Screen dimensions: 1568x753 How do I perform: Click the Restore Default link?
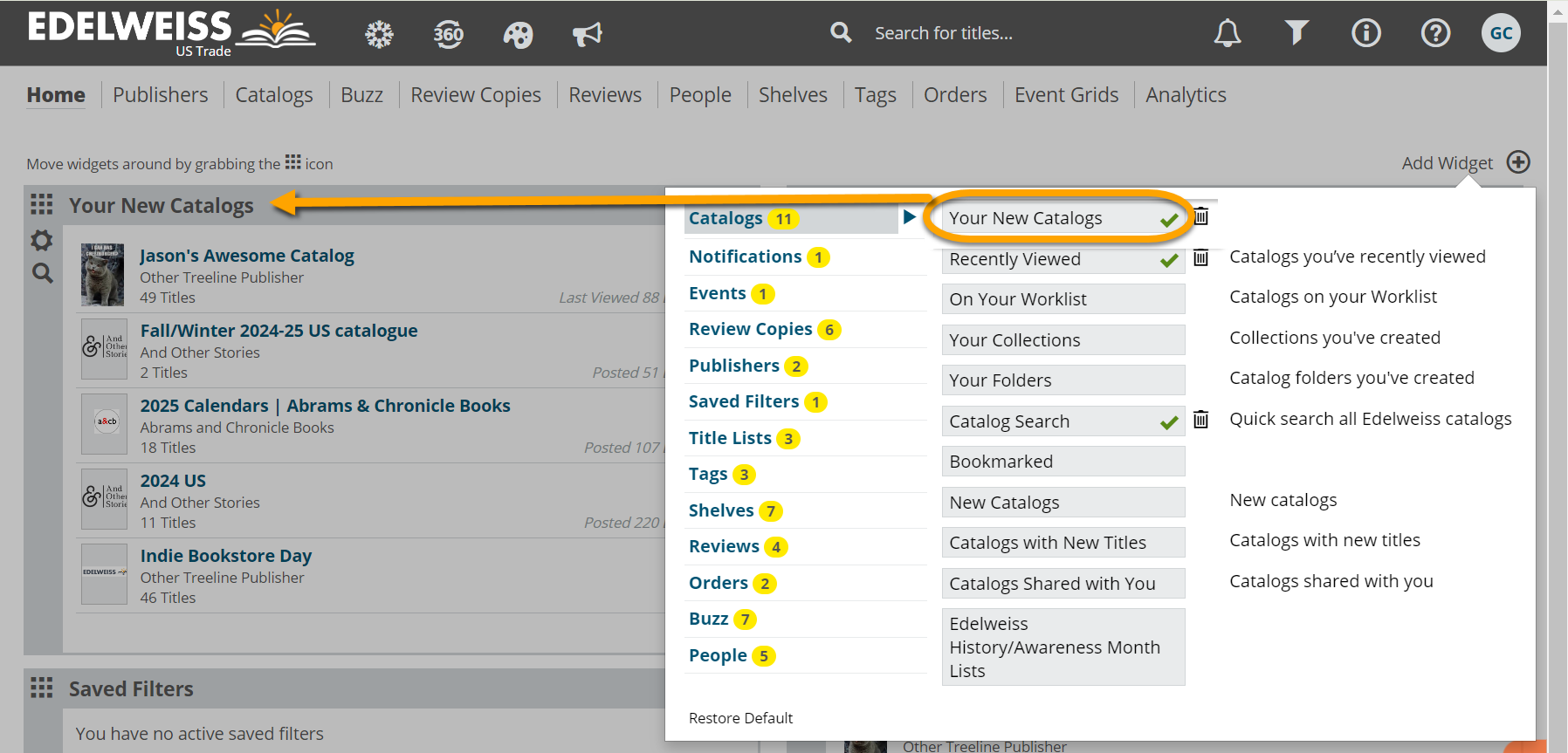pyautogui.click(x=740, y=718)
